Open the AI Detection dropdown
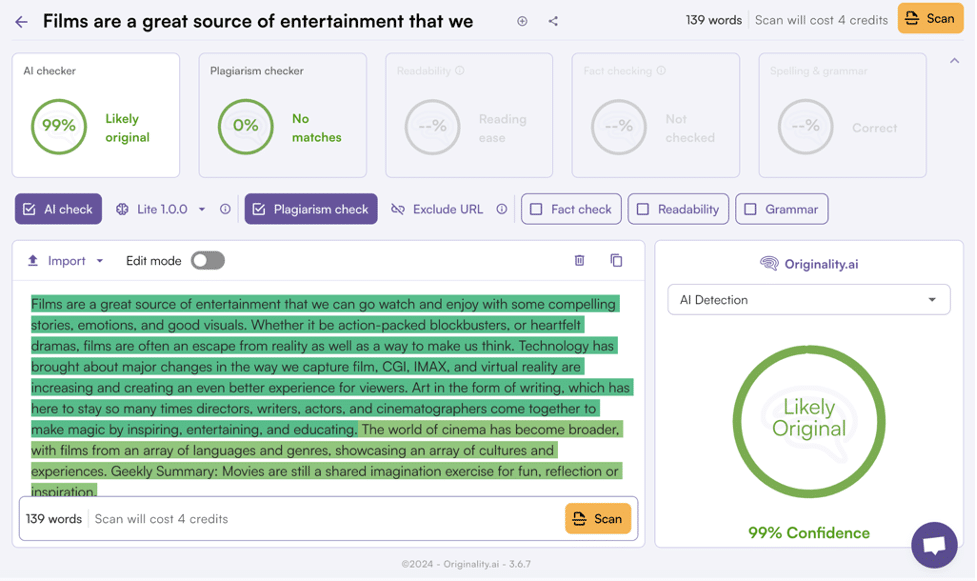Viewport: 977px width, 581px height. coord(808,299)
